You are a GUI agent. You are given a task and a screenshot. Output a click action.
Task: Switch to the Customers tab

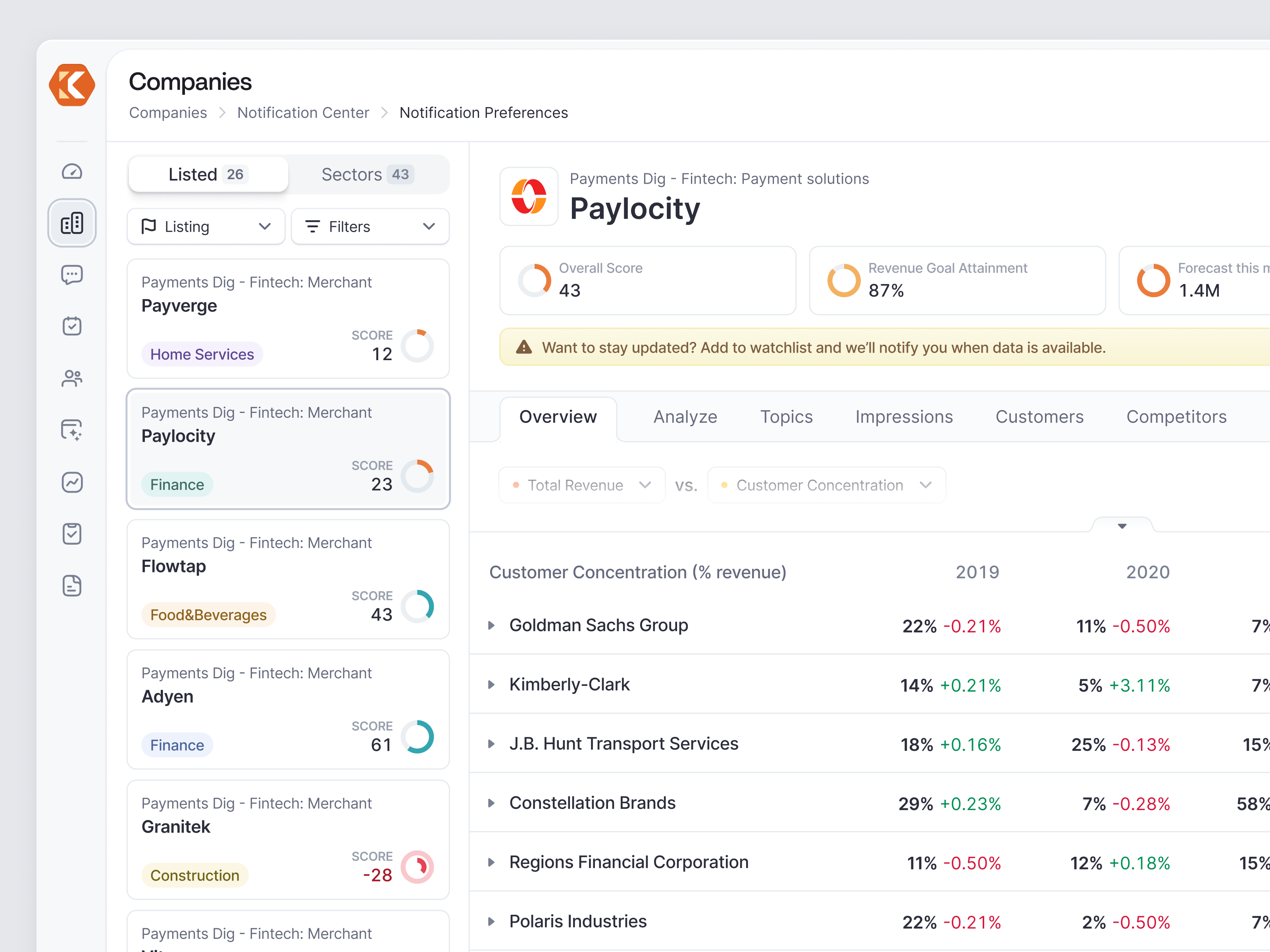pos(1040,417)
